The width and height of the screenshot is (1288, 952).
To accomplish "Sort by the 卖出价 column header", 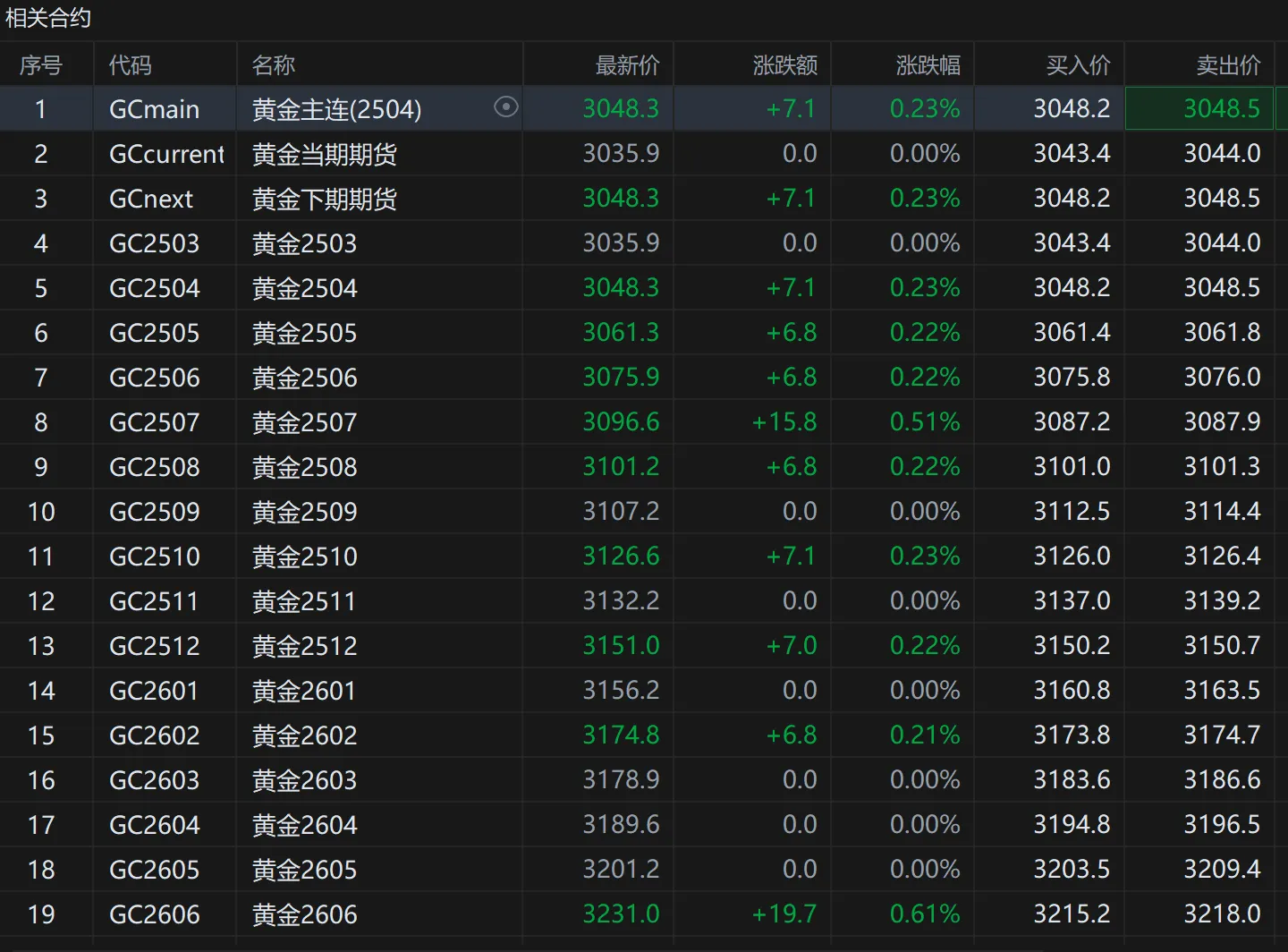I will tap(1228, 65).
